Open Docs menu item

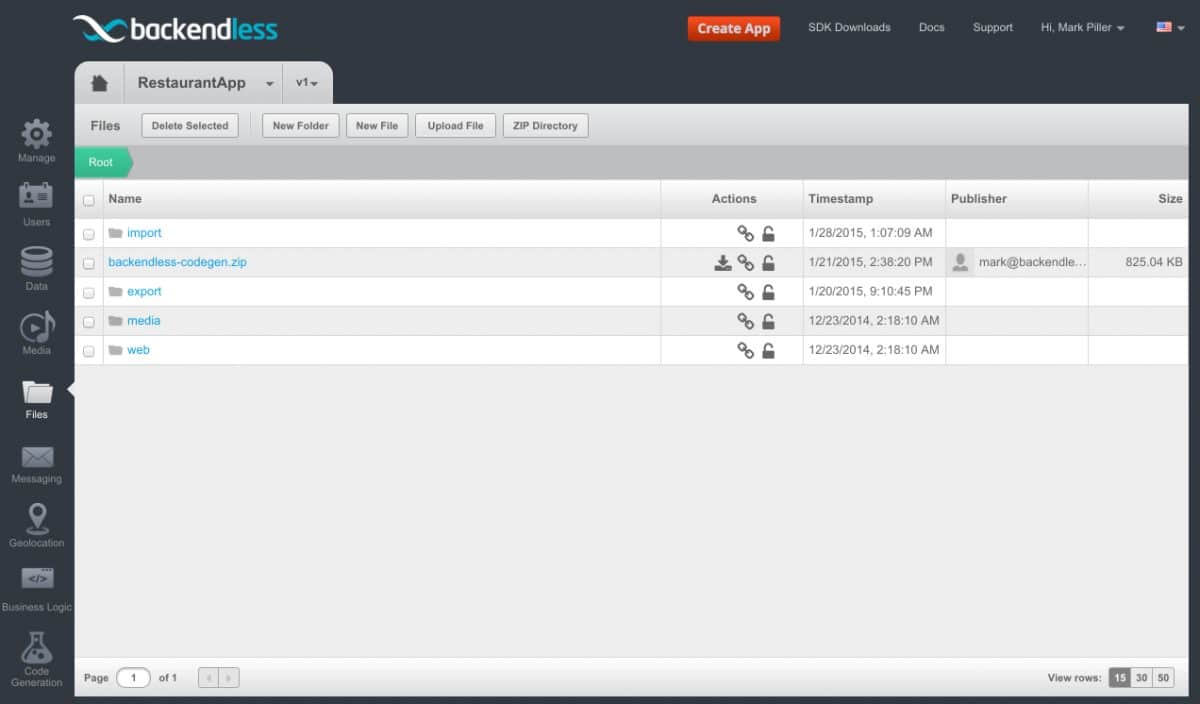932,28
